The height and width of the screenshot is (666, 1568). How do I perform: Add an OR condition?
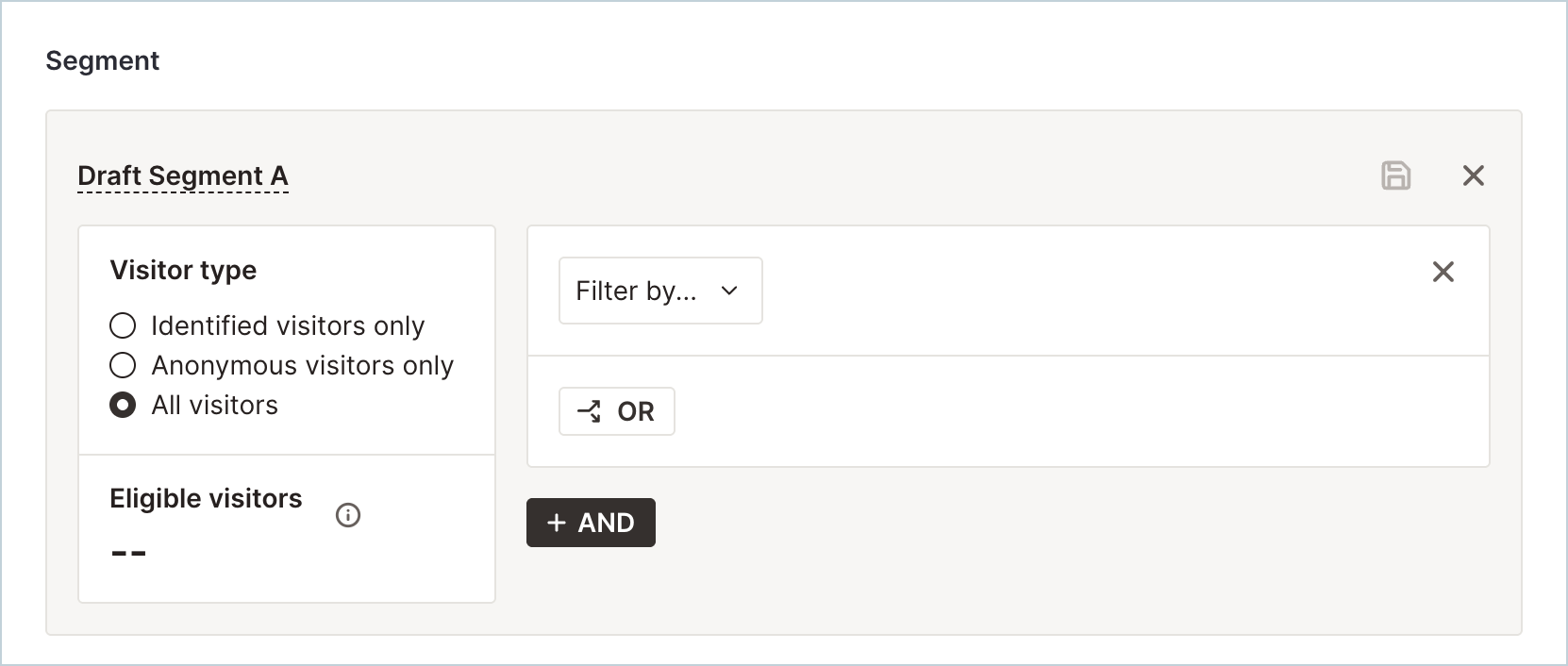617,411
